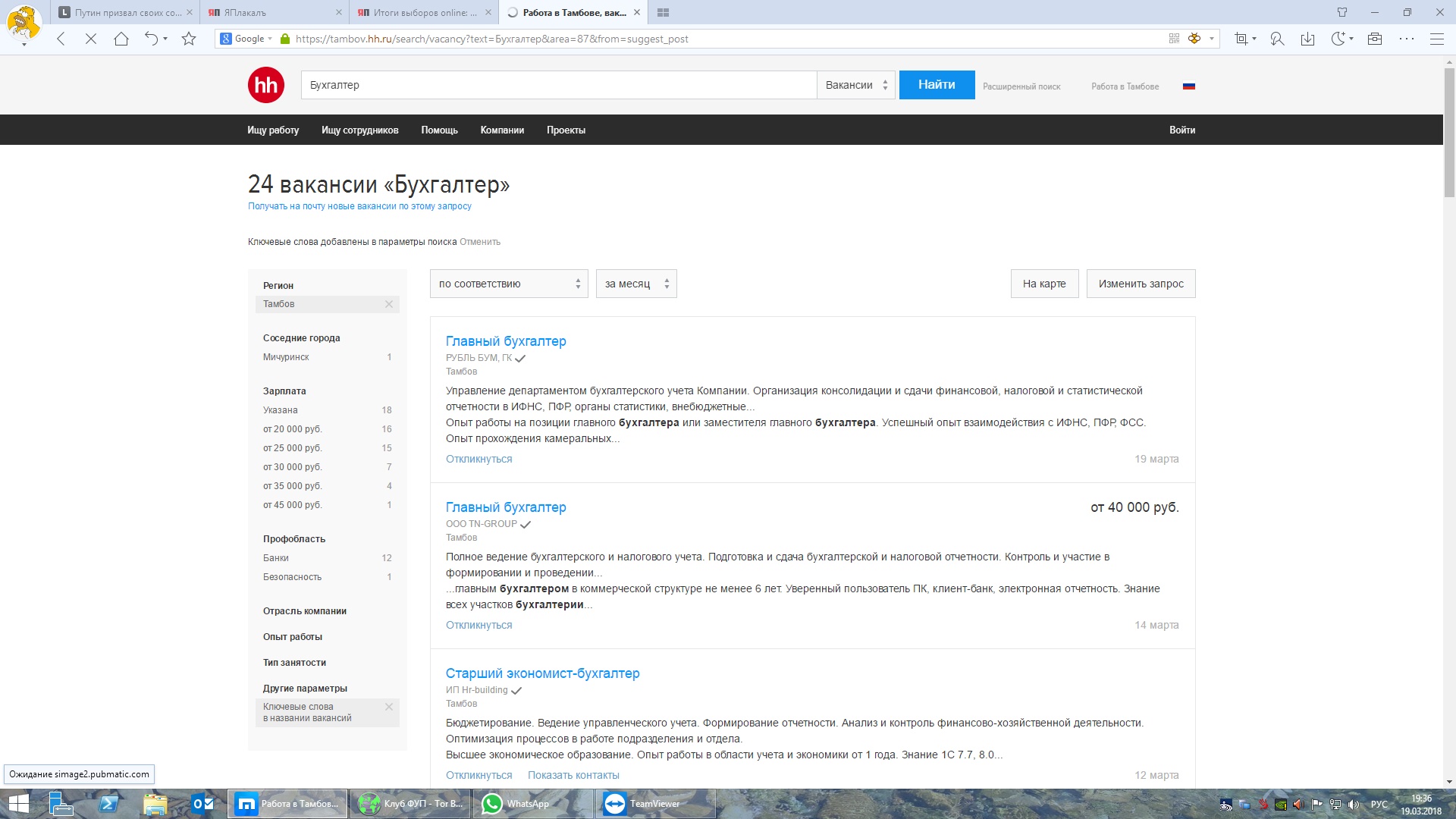Open TeamViewer from the taskbar

pos(656,804)
